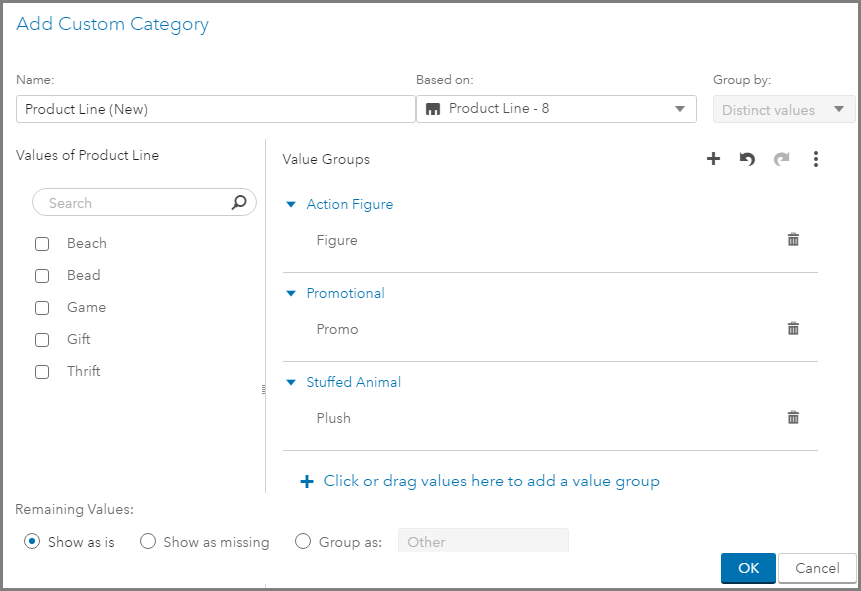861x591 pixels.
Task: Click the plus icon to add value group
Action: pos(713,159)
